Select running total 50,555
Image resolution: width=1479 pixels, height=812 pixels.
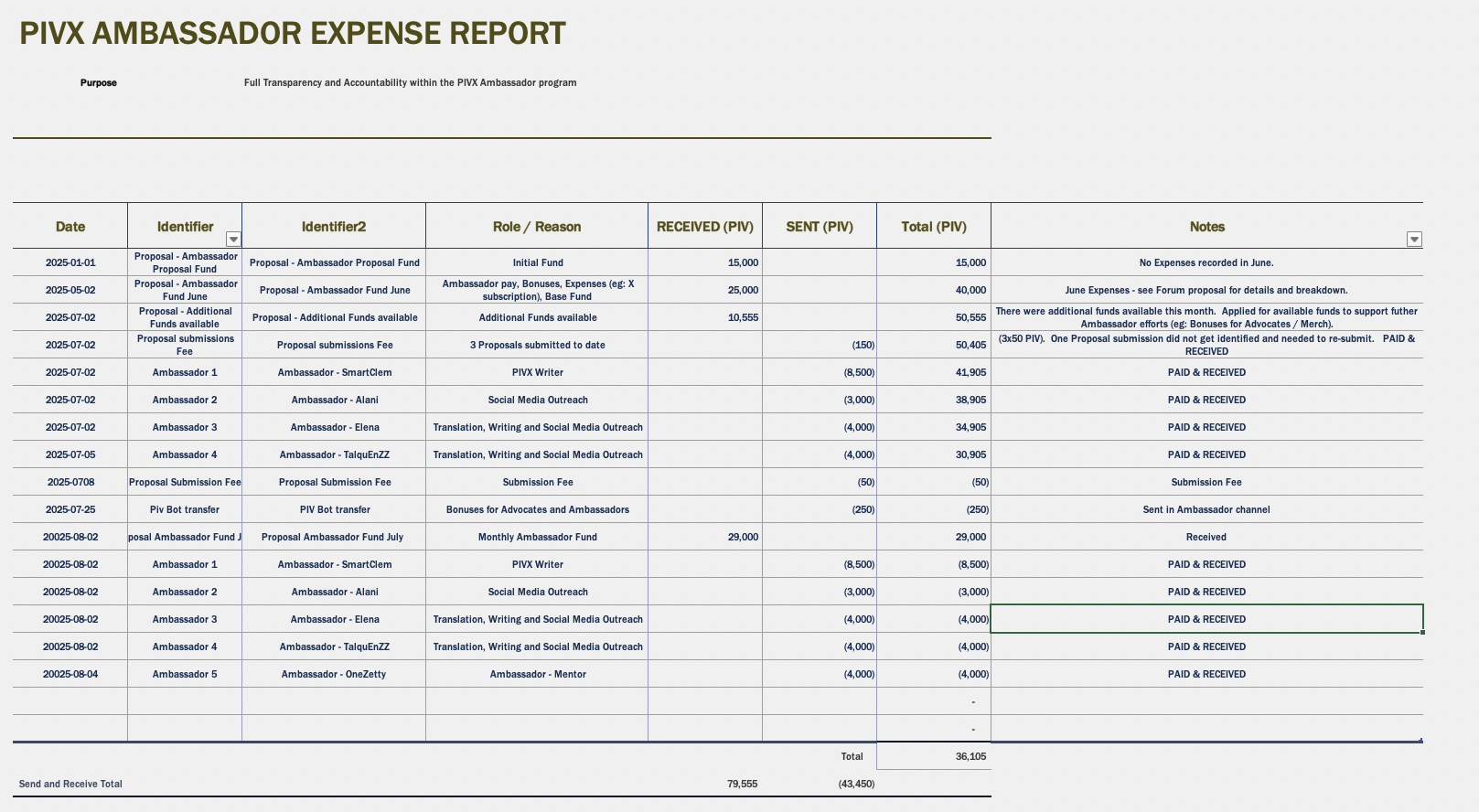(x=934, y=317)
